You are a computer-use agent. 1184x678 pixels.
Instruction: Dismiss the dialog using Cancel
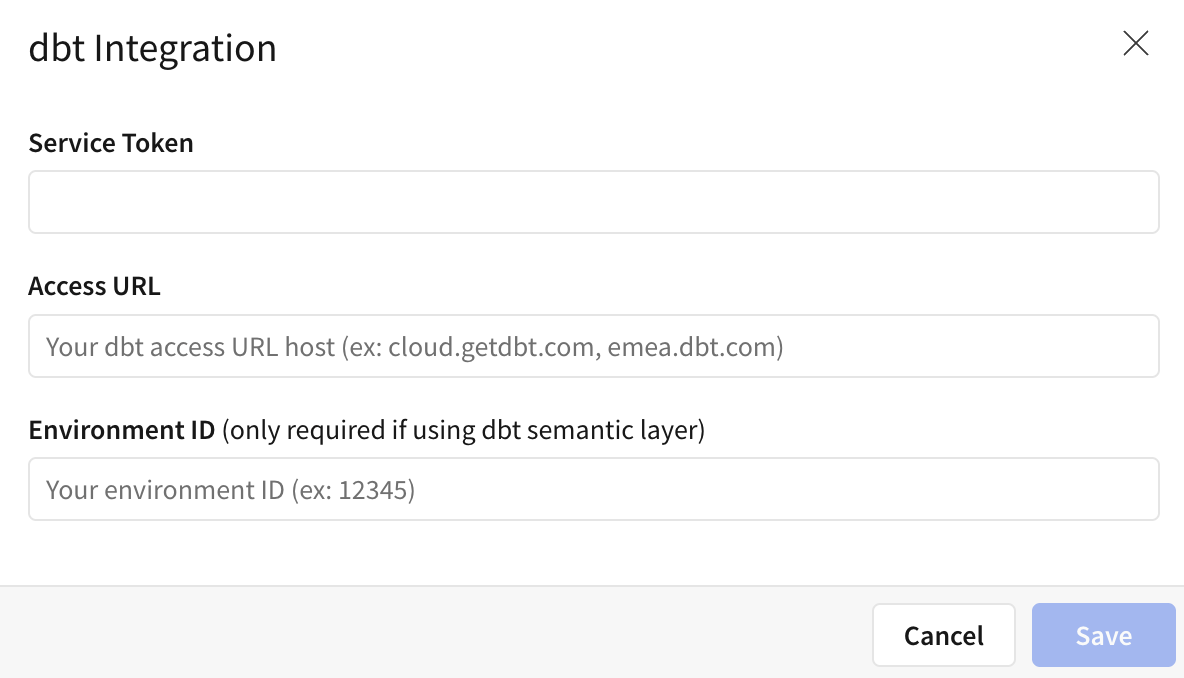click(x=943, y=635)
